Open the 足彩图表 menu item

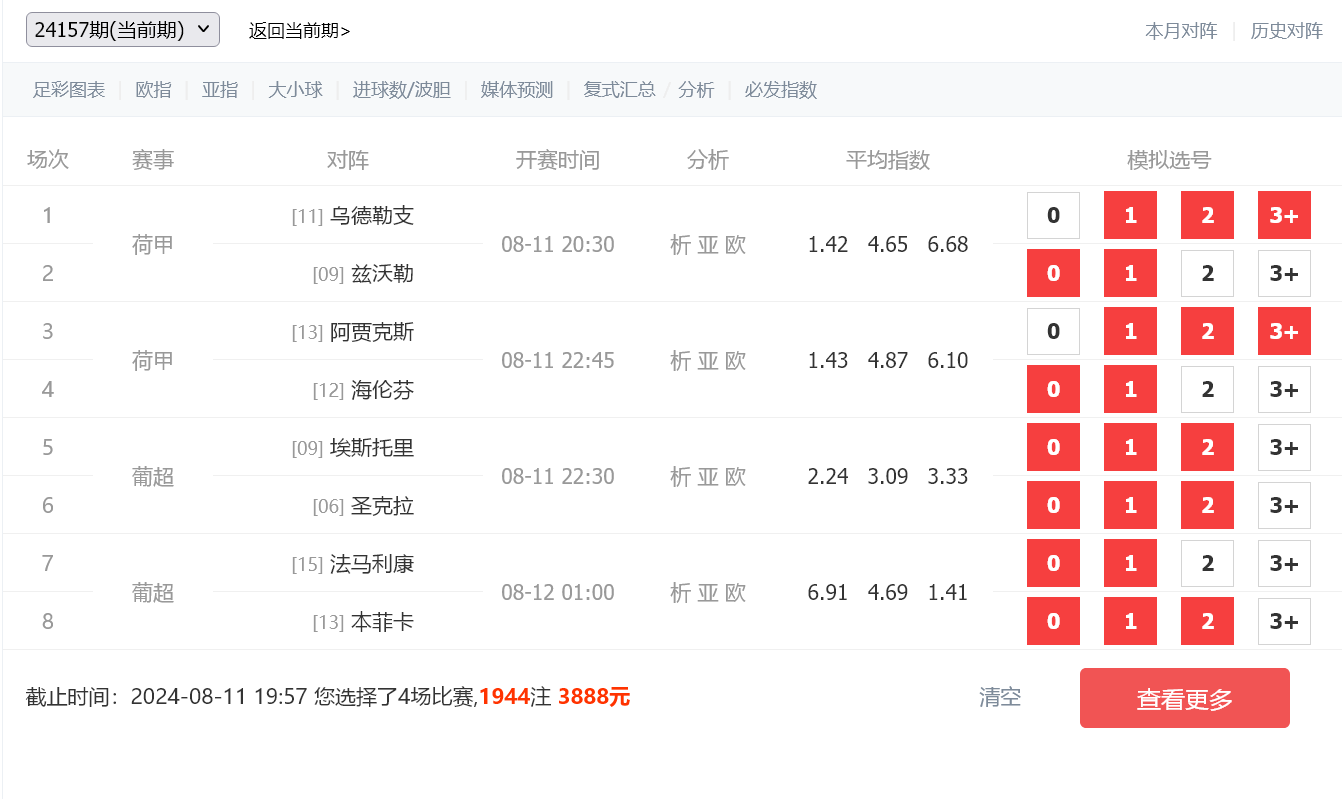tap(69, 90)
